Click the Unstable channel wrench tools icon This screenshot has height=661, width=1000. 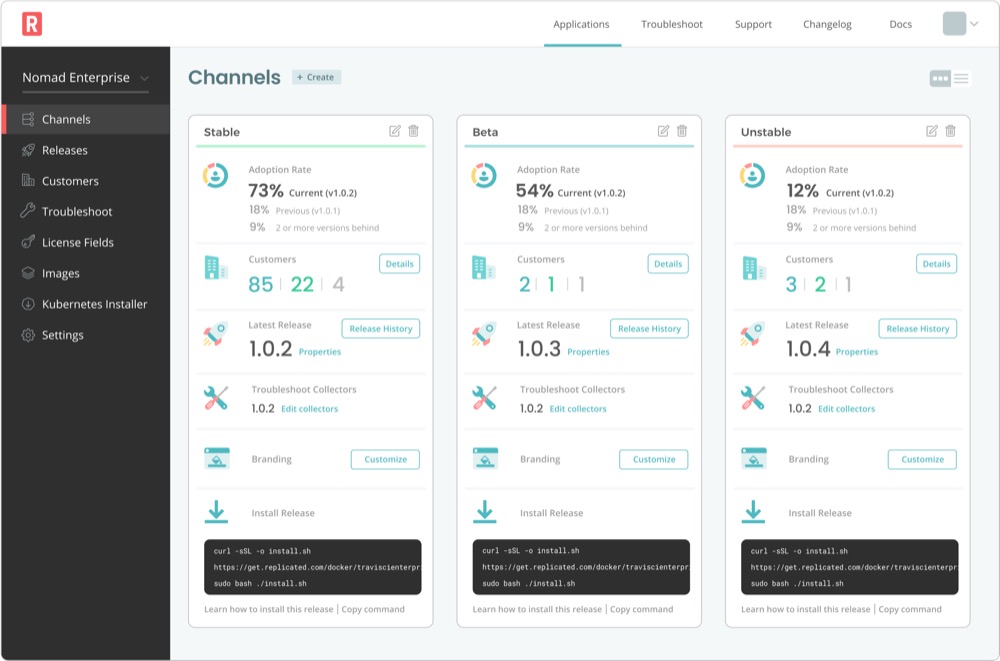point(753,398)
